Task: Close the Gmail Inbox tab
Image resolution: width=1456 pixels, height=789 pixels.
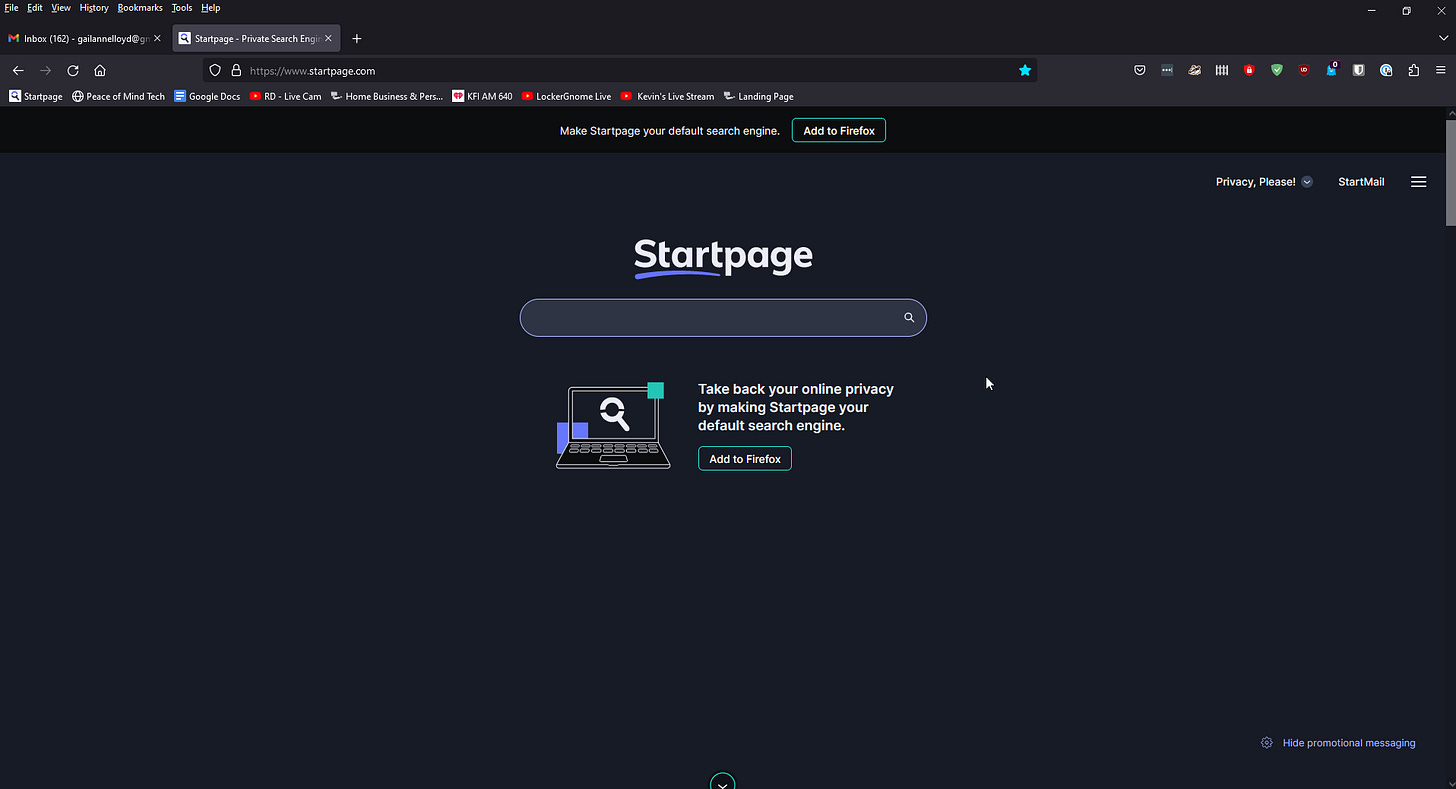Action: 157,38
